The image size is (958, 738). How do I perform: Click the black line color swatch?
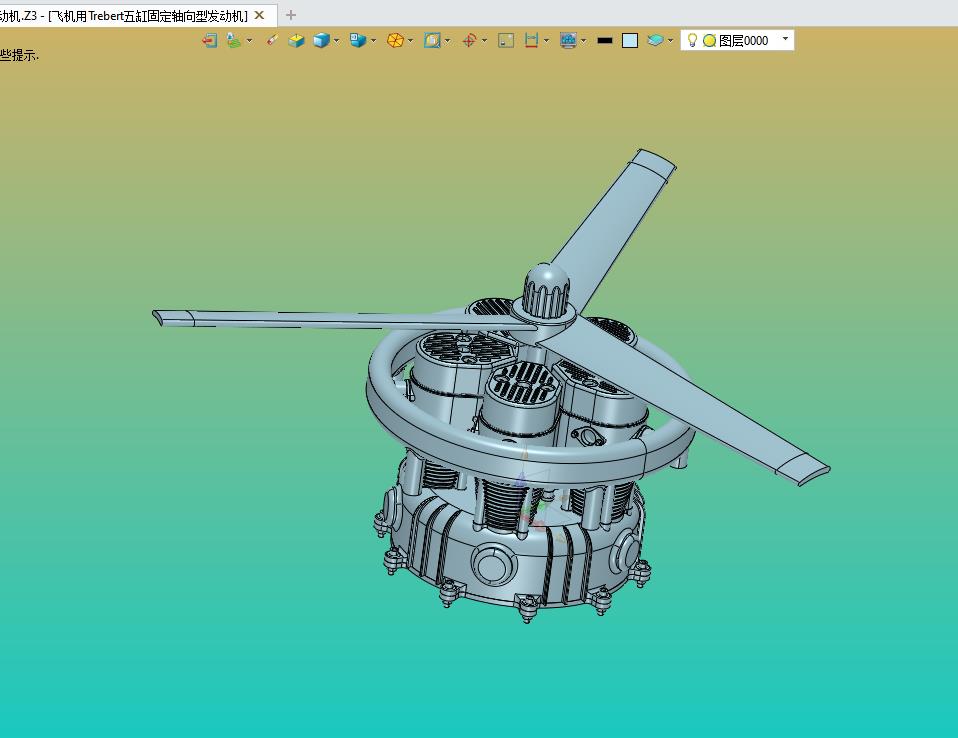[605, 40]
